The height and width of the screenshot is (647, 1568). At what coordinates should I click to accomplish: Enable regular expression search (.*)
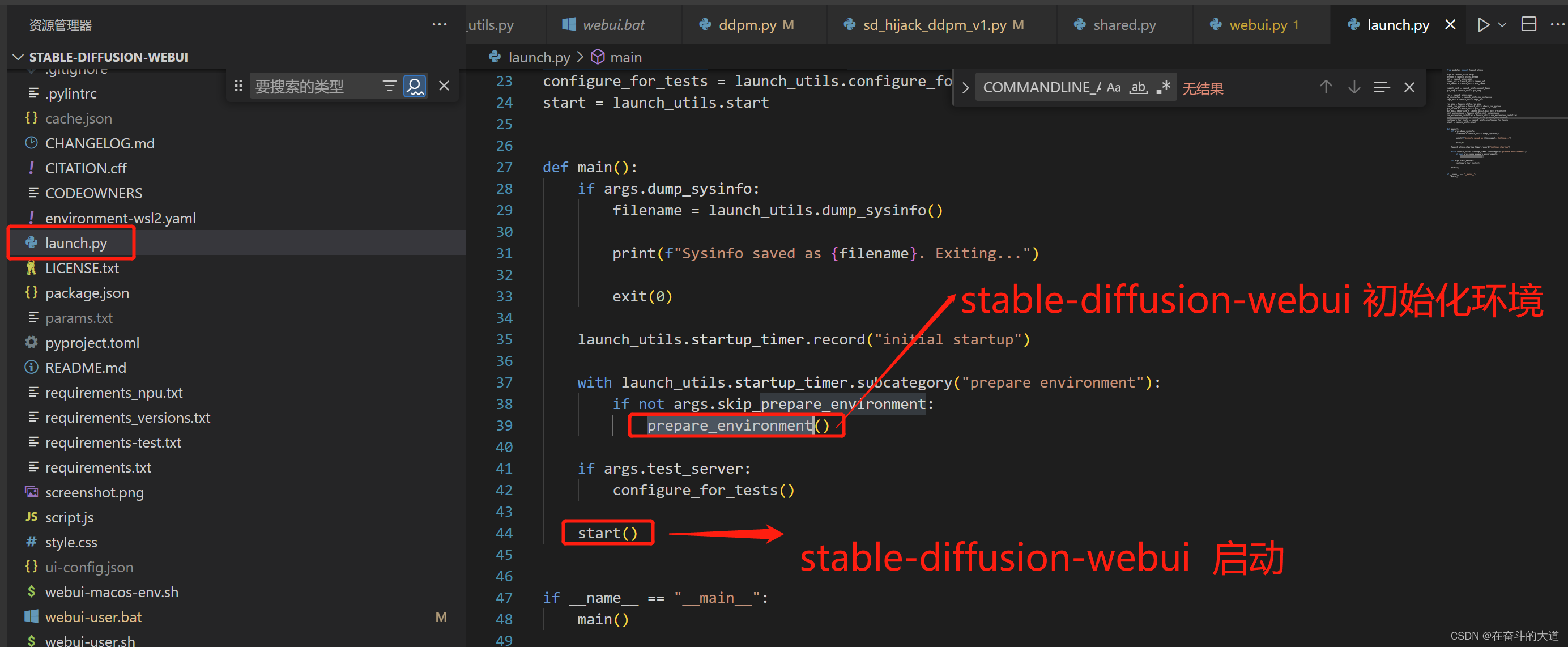tap(1162, 87)
